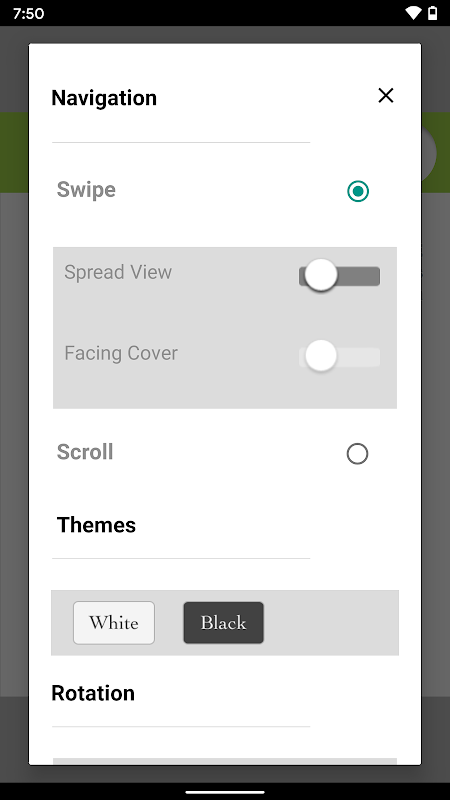The height and width of the screenshot is (800, 450).
Task: Toggle the Spread View switch
Action: pos(339,276)
